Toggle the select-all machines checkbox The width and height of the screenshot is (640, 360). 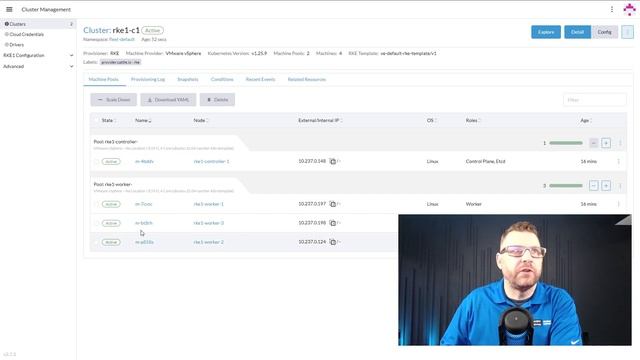[x=97, y=120]
